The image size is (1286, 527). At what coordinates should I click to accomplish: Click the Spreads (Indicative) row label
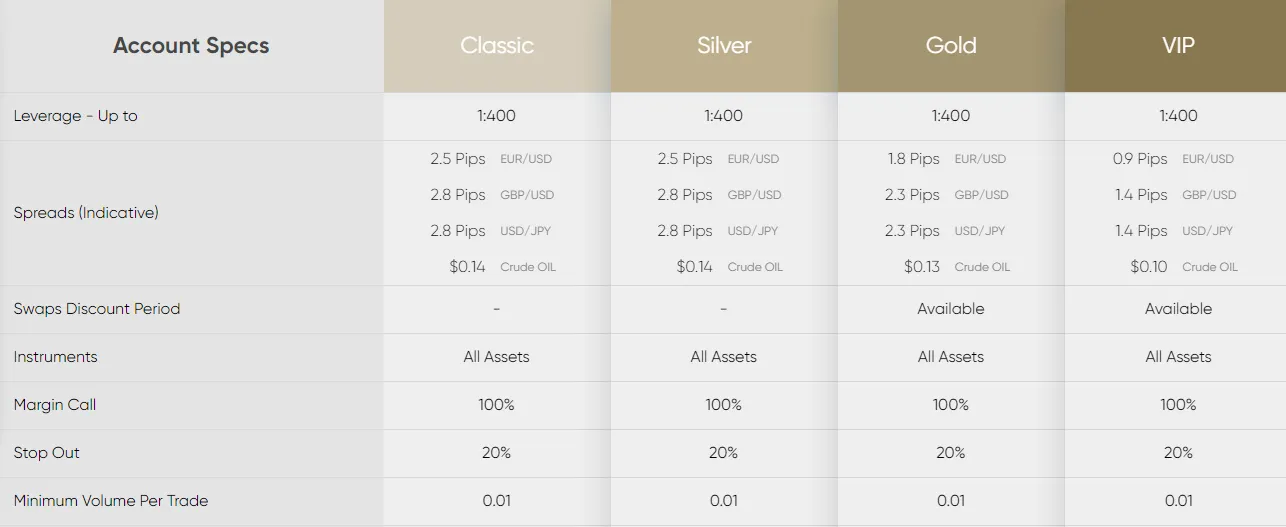pyautogui.click(x=86, y=213)
